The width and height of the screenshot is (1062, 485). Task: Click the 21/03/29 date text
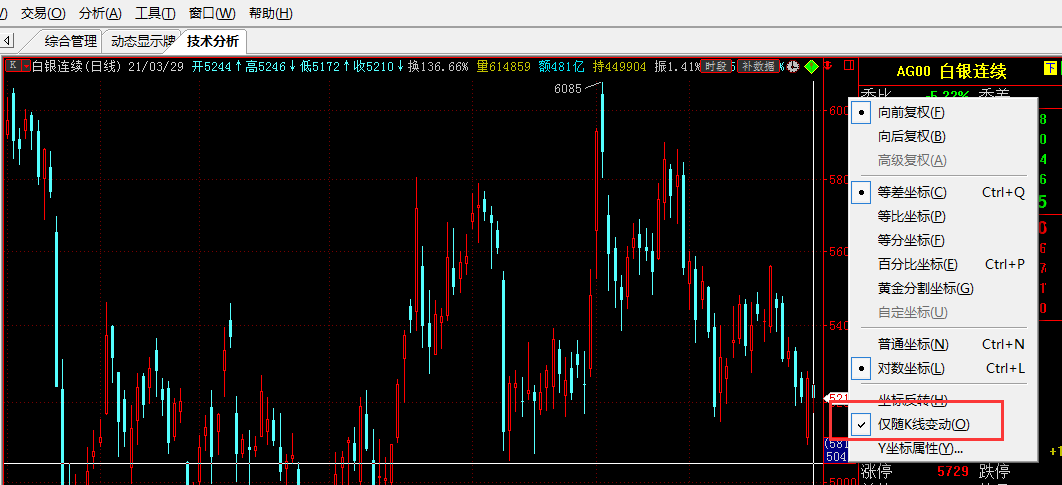[156, 66]
